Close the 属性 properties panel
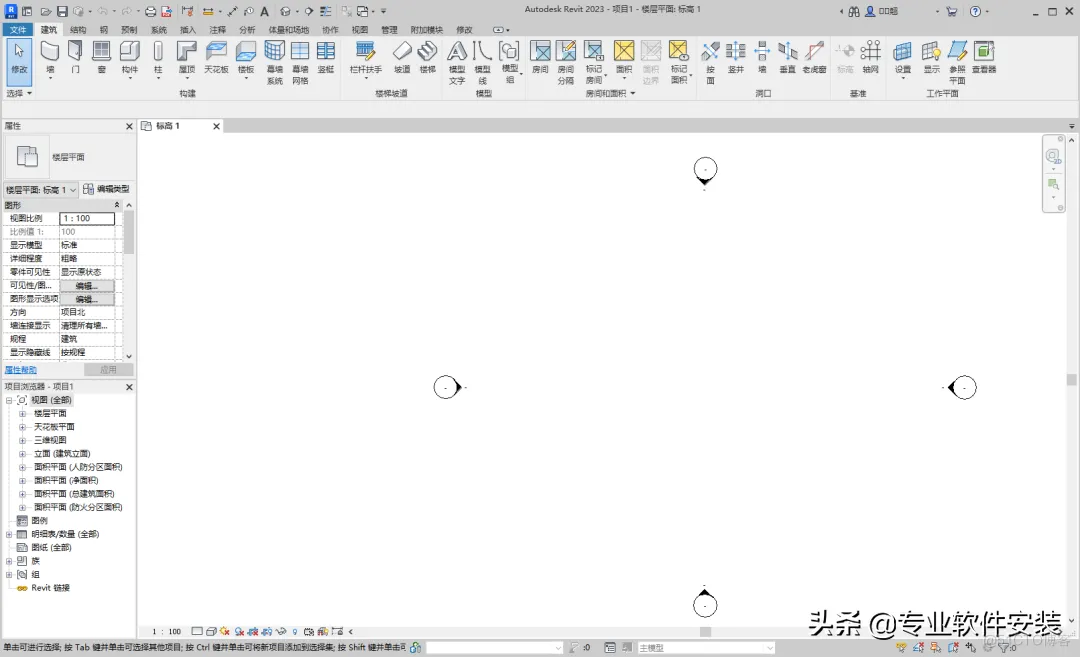The image size is (1080, 657). [x=129, y=126]
